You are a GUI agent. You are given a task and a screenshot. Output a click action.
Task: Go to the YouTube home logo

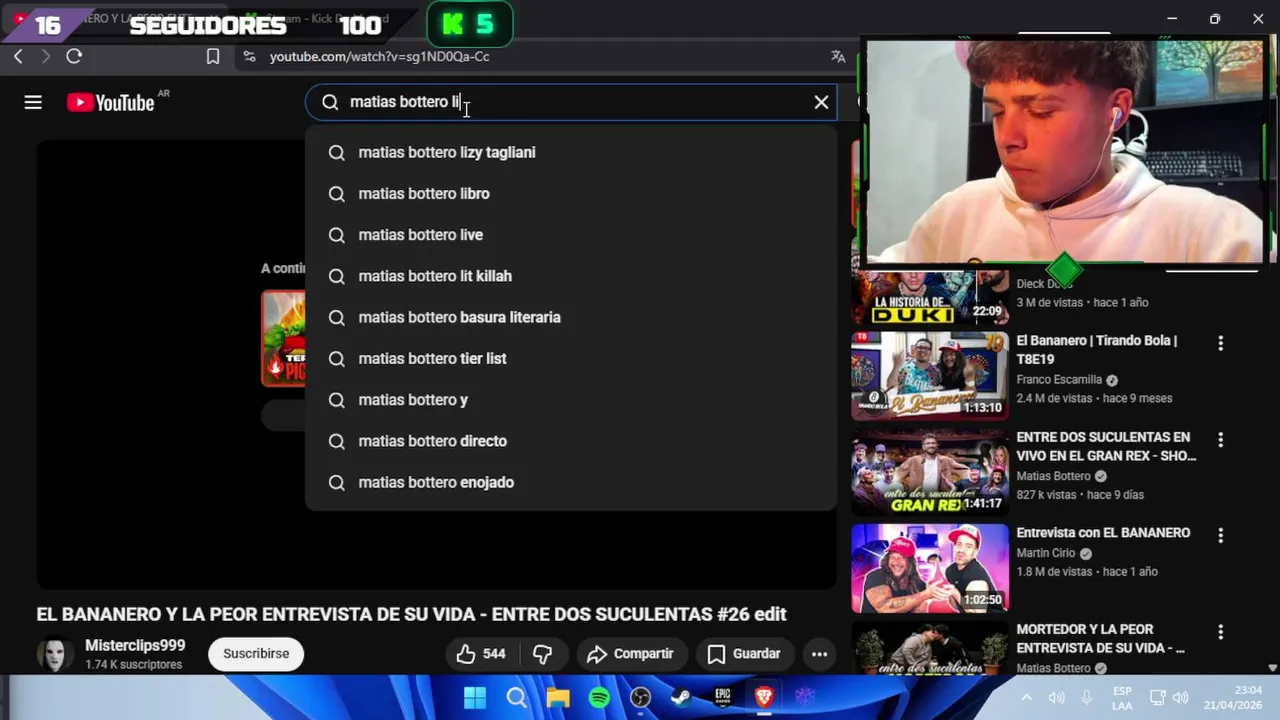tap(111, 102)
